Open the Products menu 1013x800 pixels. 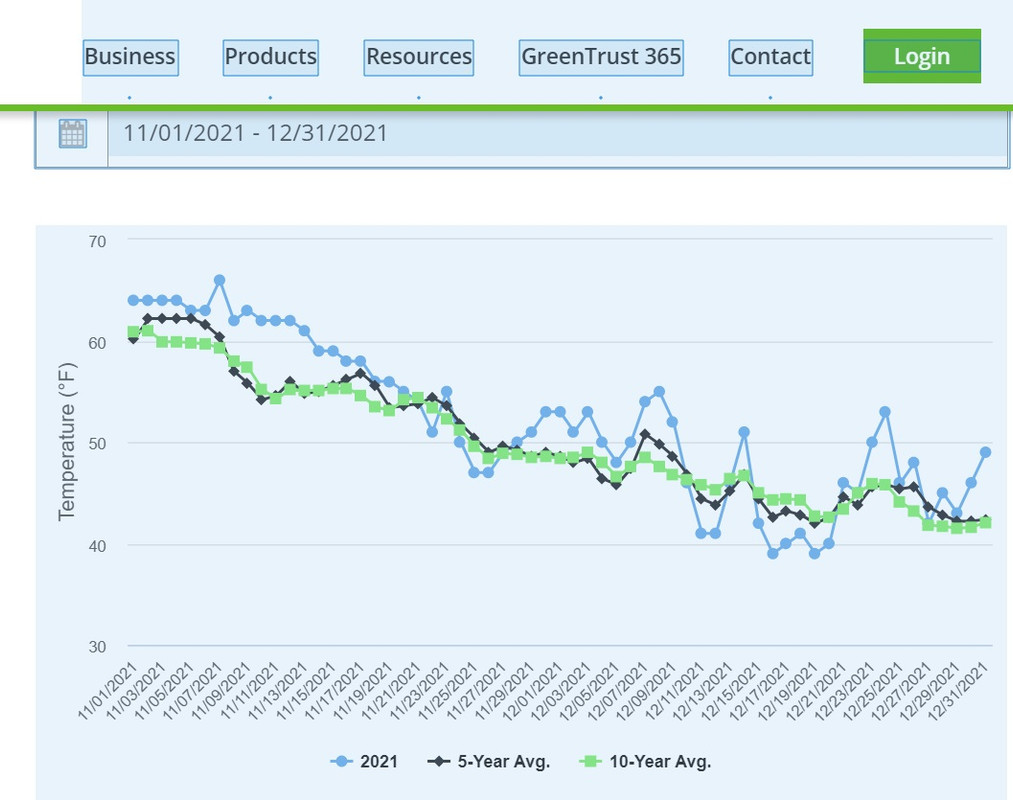271,58
